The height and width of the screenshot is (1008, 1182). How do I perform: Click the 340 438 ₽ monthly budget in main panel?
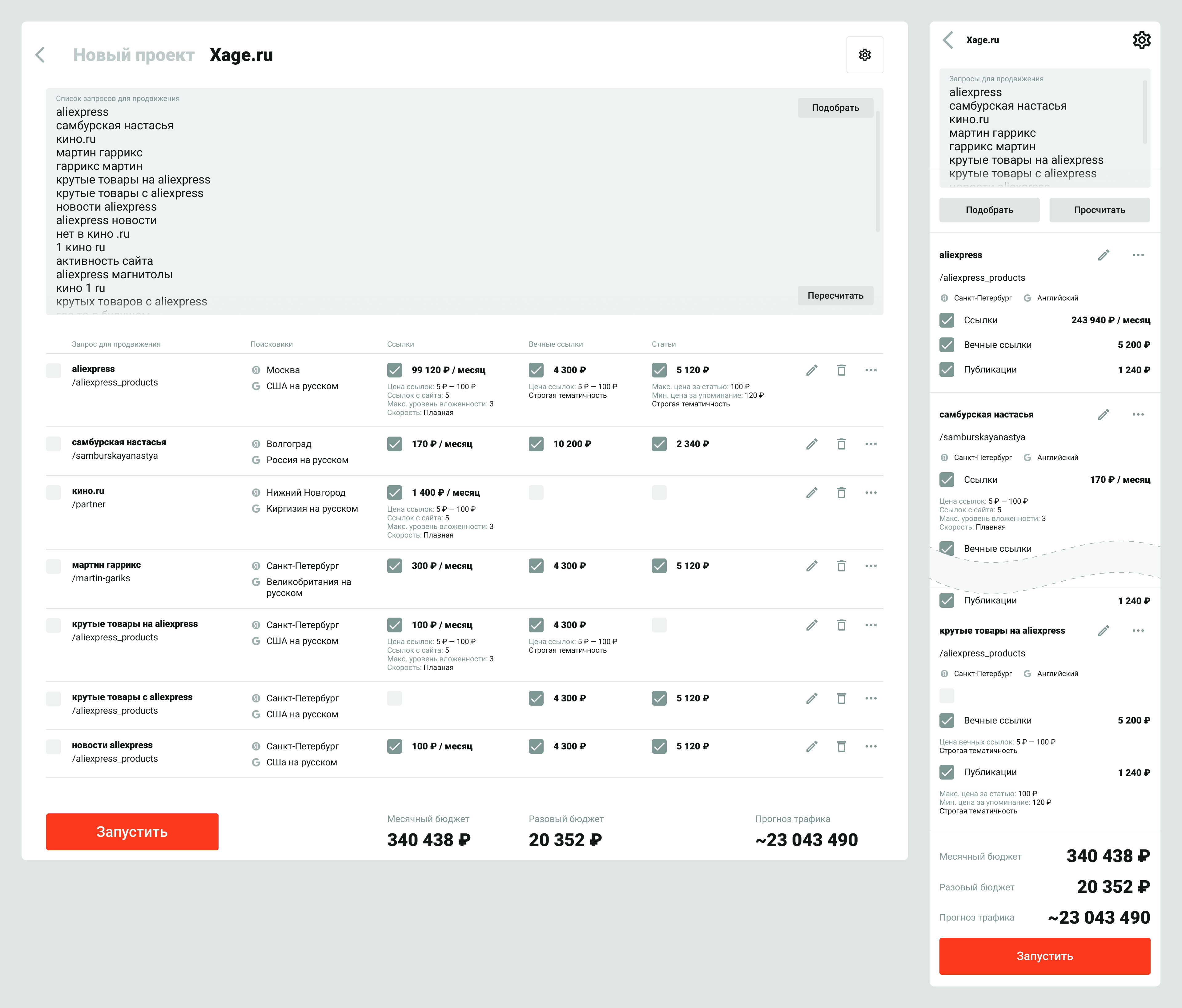coord(429,840)
